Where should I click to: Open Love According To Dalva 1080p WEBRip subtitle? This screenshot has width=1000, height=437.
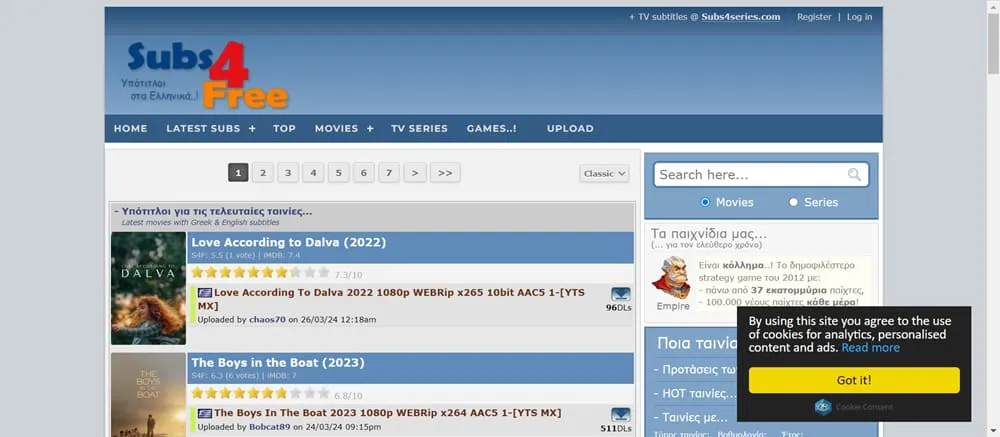coord(391,299)
